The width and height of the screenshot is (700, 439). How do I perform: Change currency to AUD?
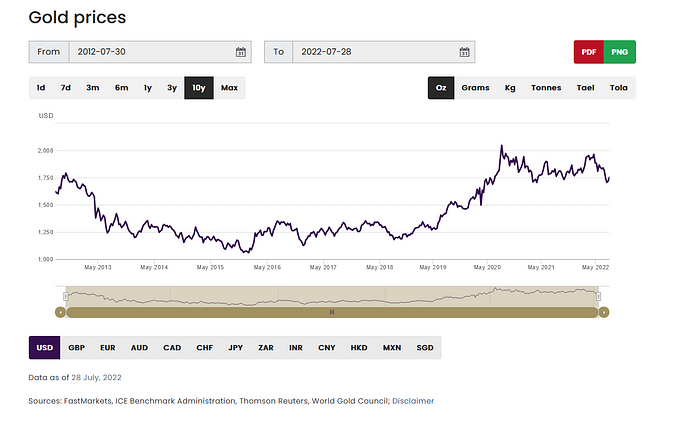point(139,347)
